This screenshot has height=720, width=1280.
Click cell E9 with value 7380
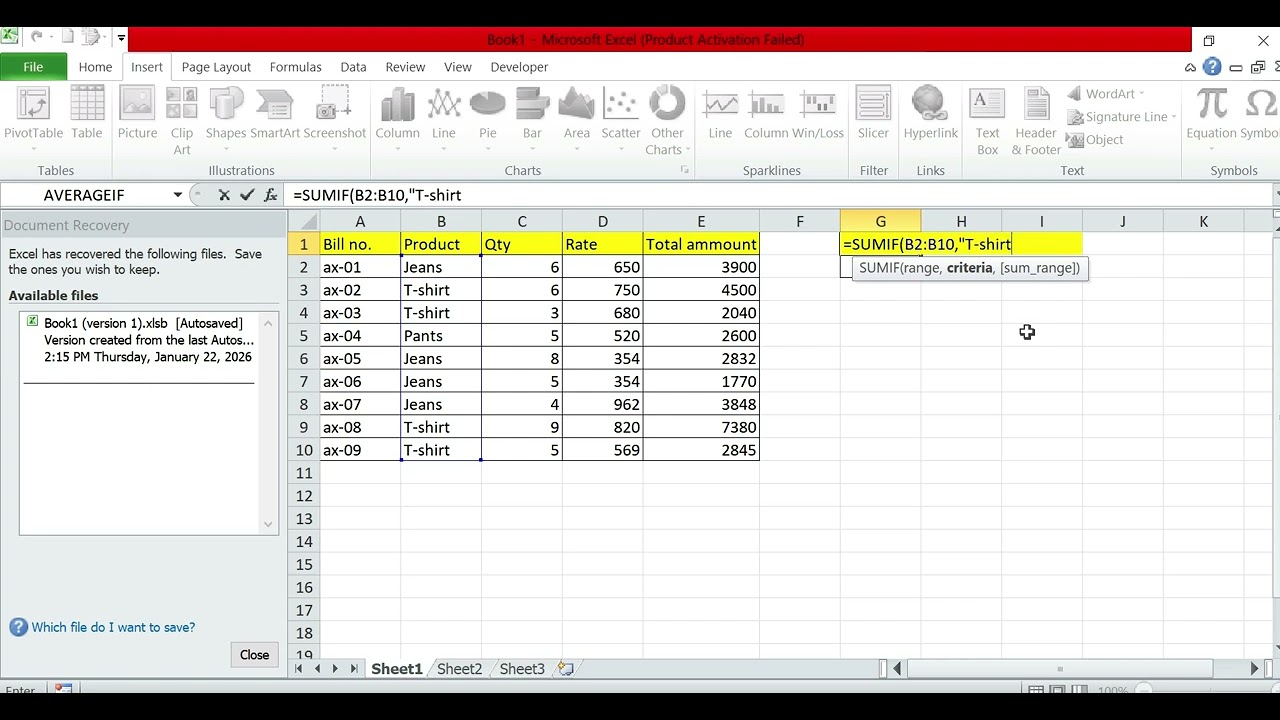pos(701,427)
